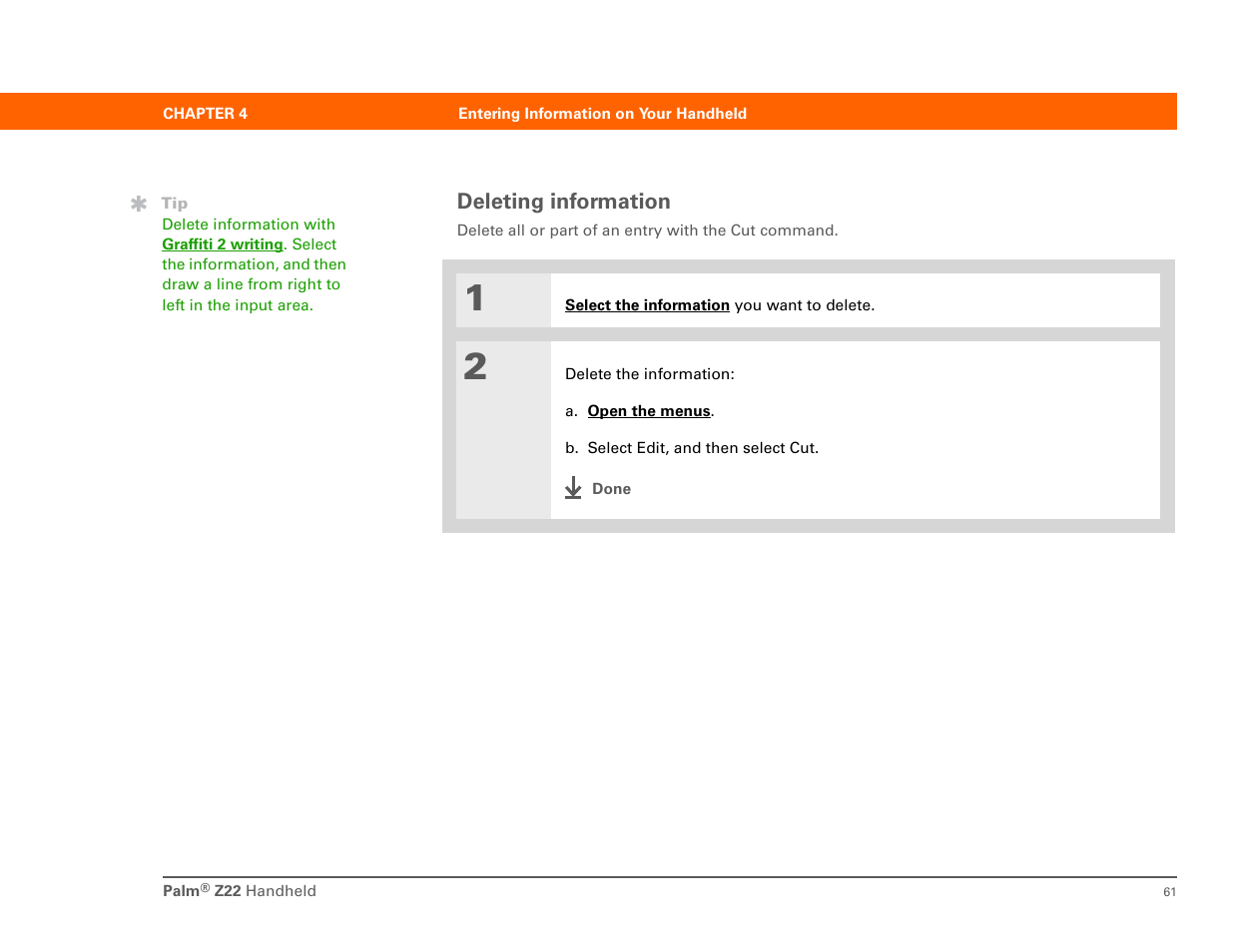Open the 'Open the menus' link
This screenshot has height=952, width=1233.
tap(649, 411)
